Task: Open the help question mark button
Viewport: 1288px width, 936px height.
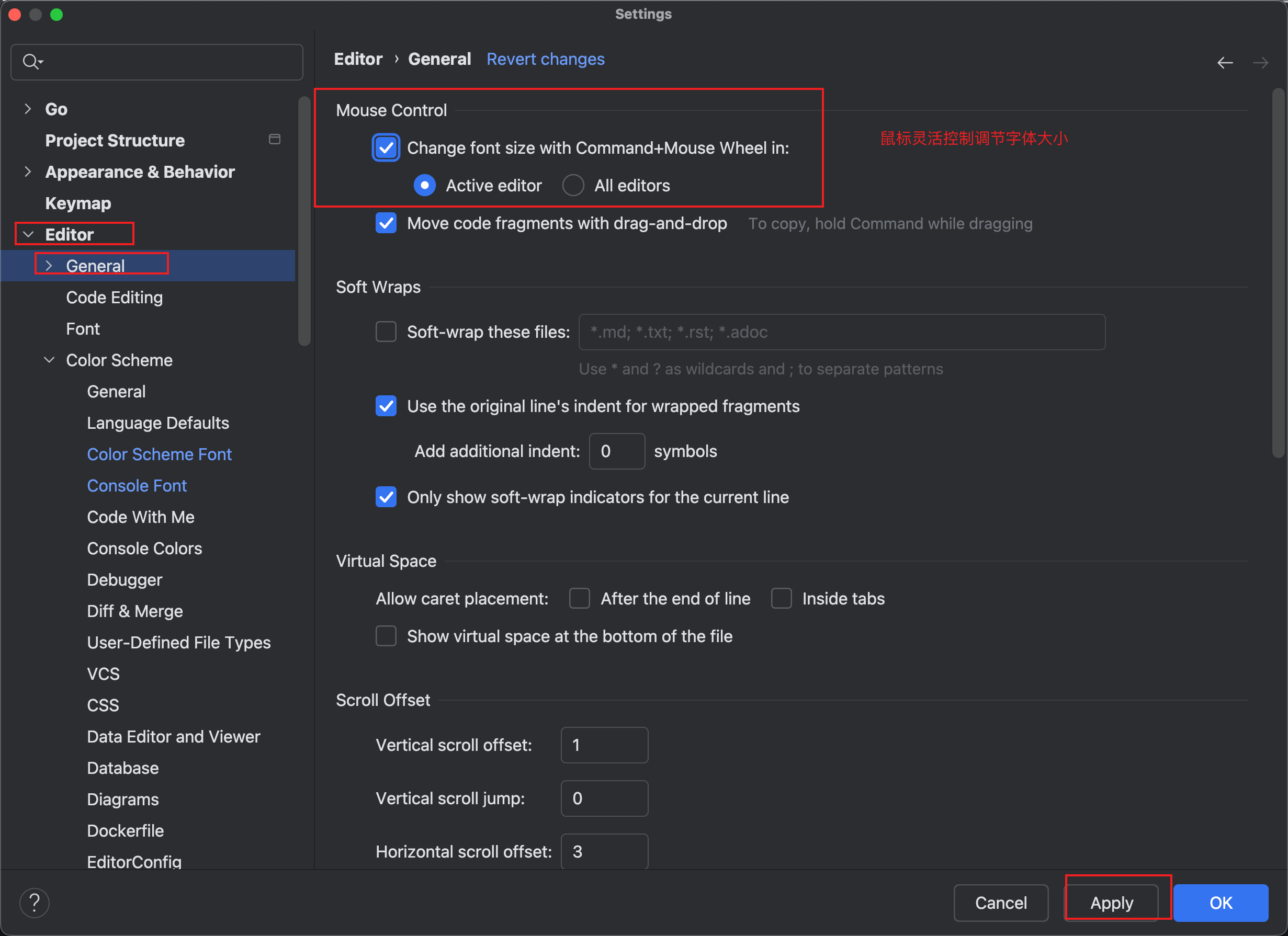Action: click(35, 903)
